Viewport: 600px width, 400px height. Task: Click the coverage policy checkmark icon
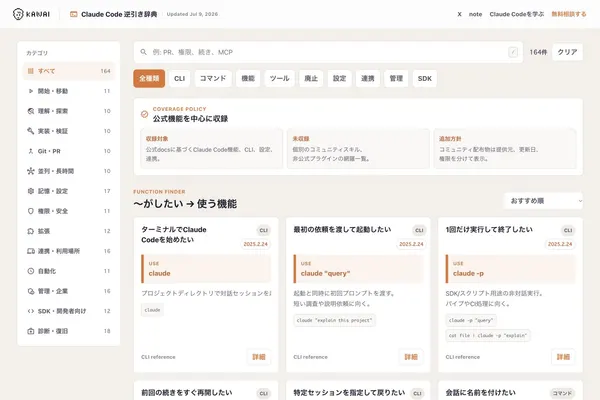click(144, 114)
